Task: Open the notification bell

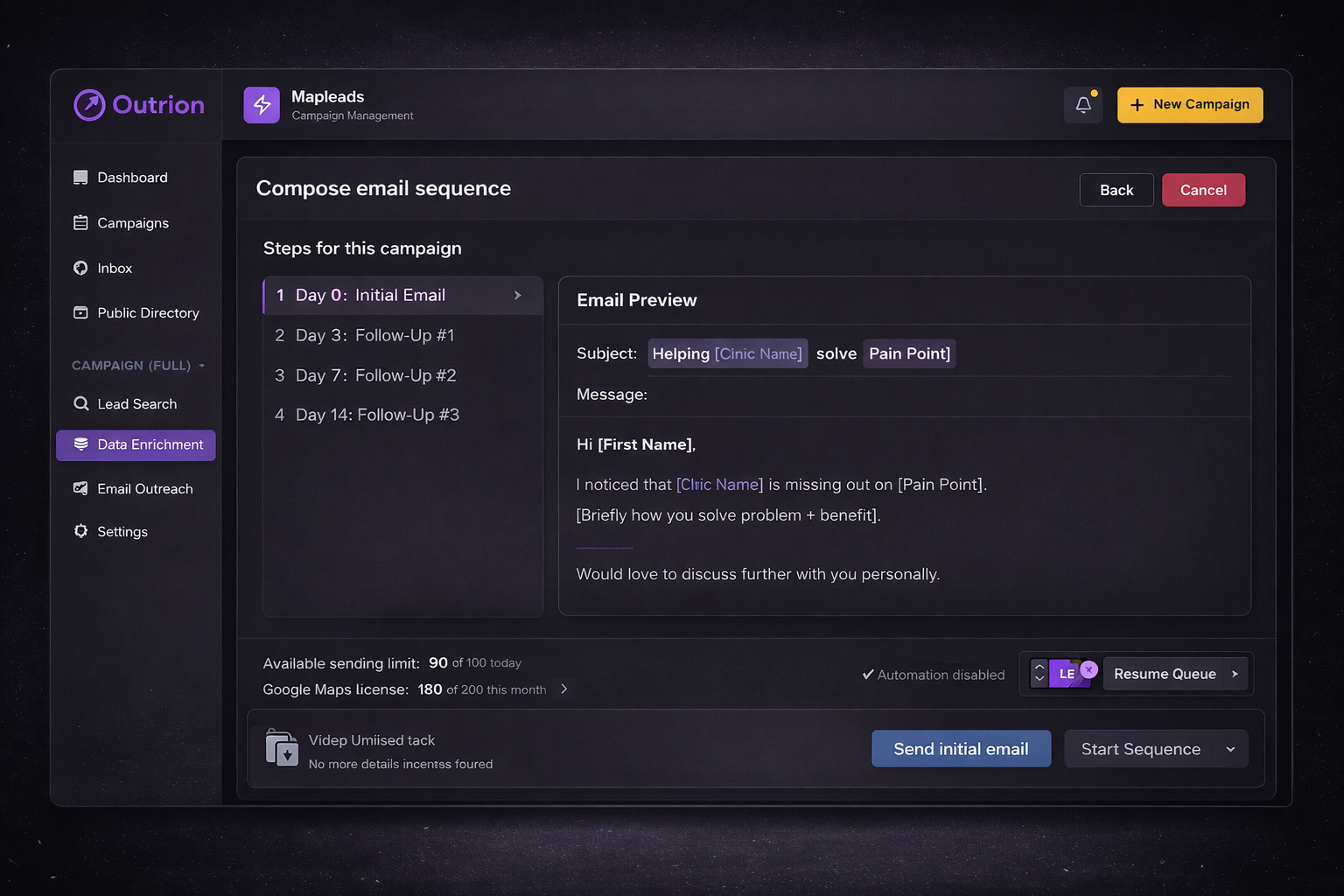Action: (1083, 104)
